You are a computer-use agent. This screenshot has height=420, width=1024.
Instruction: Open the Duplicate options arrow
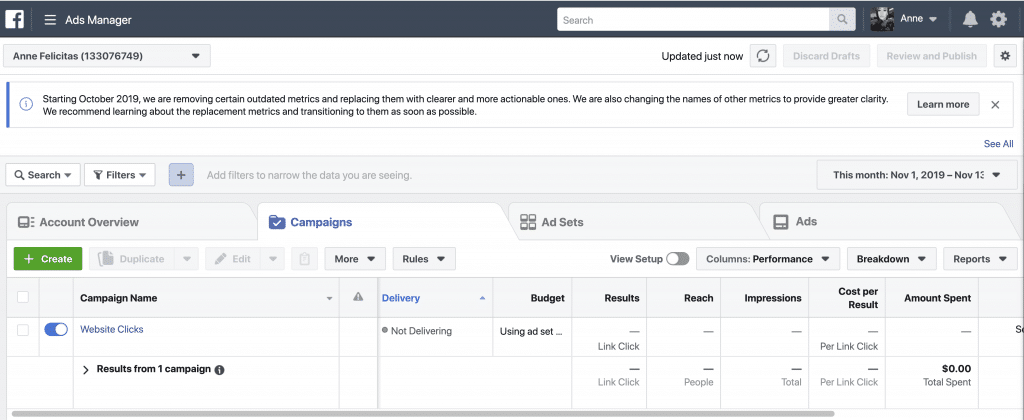pos(187,259)
